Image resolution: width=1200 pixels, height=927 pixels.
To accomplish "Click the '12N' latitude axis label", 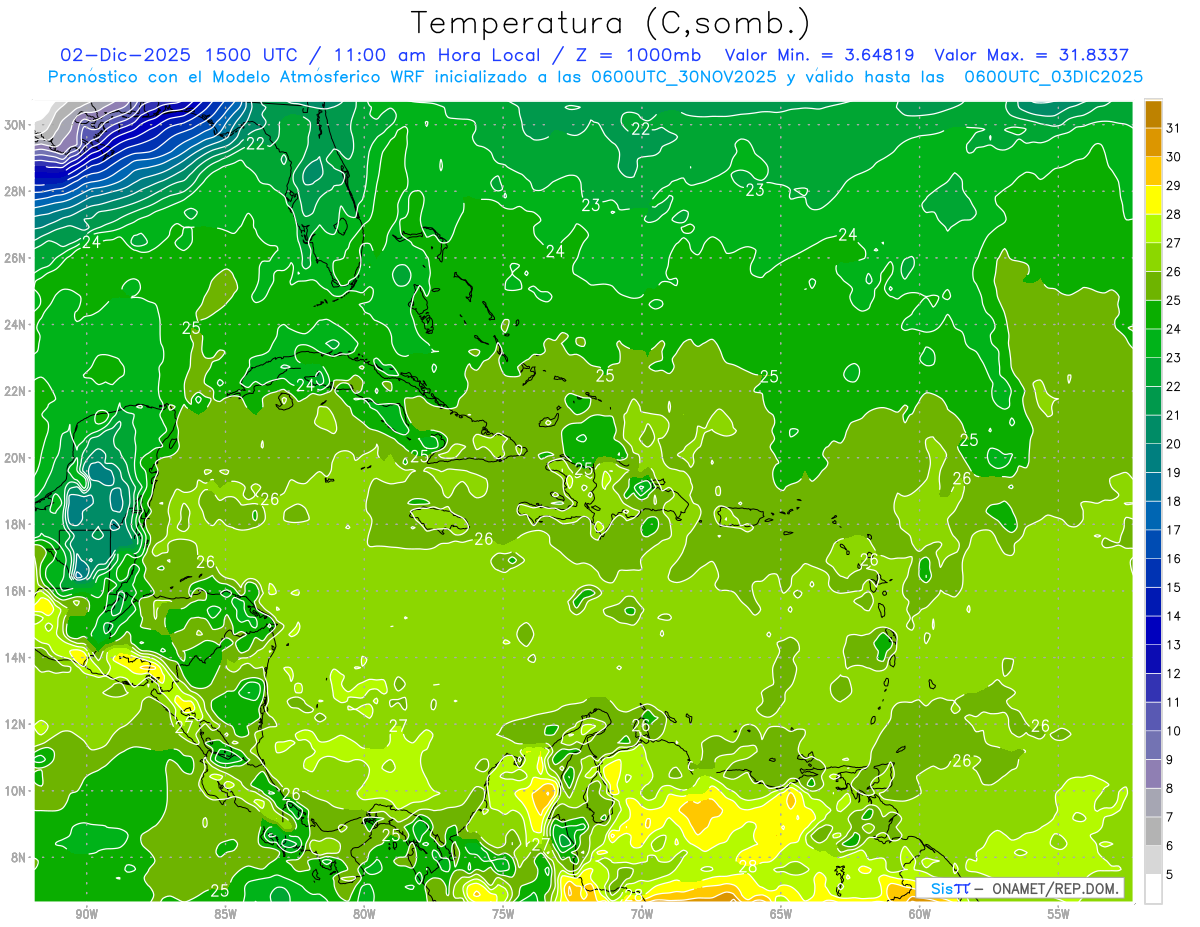I will coord(16,724).
